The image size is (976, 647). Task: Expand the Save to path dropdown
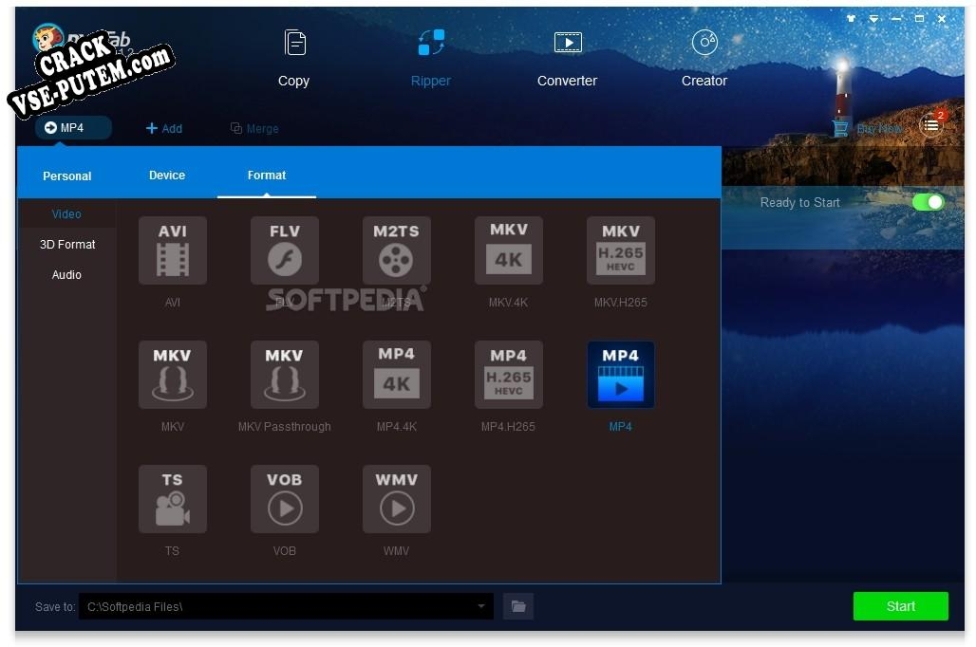pos(481,606)
